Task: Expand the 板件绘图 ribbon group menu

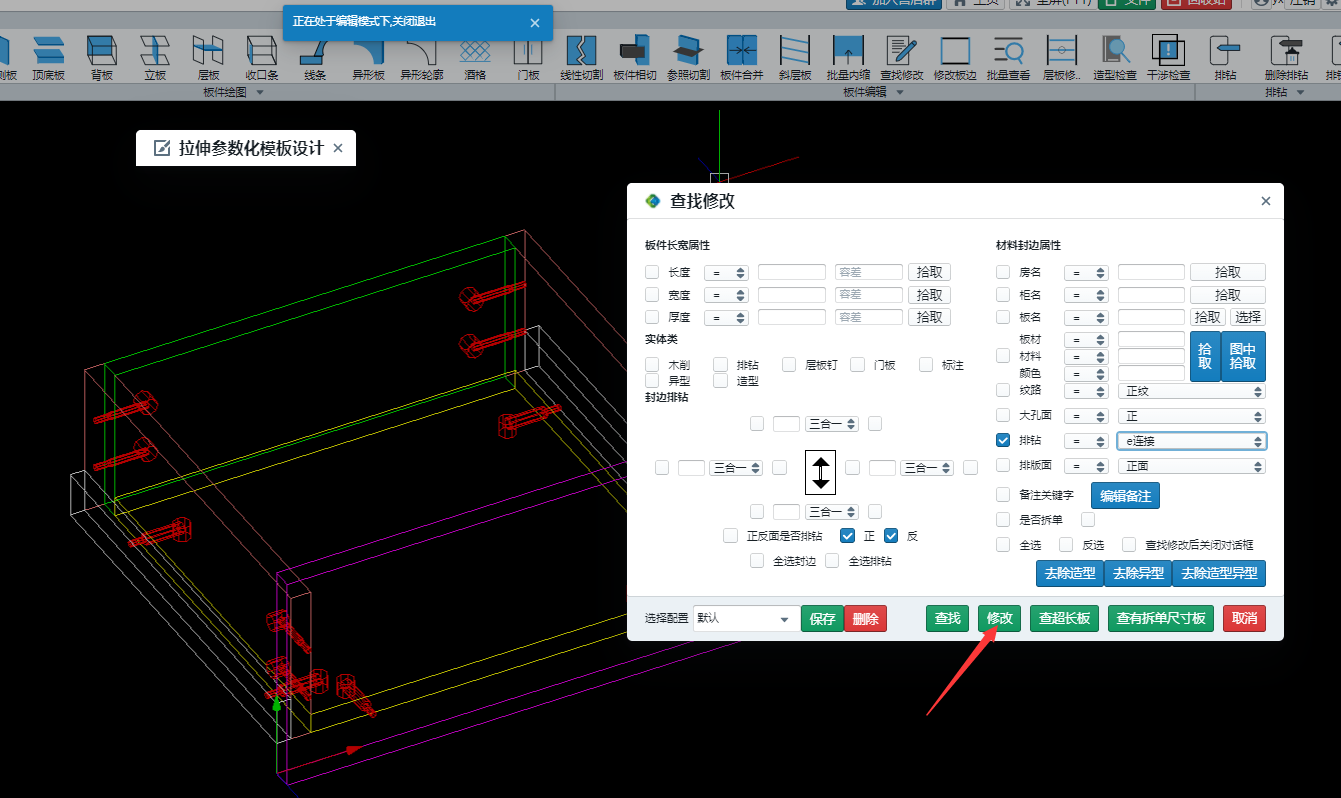Action: coord(260,92)
